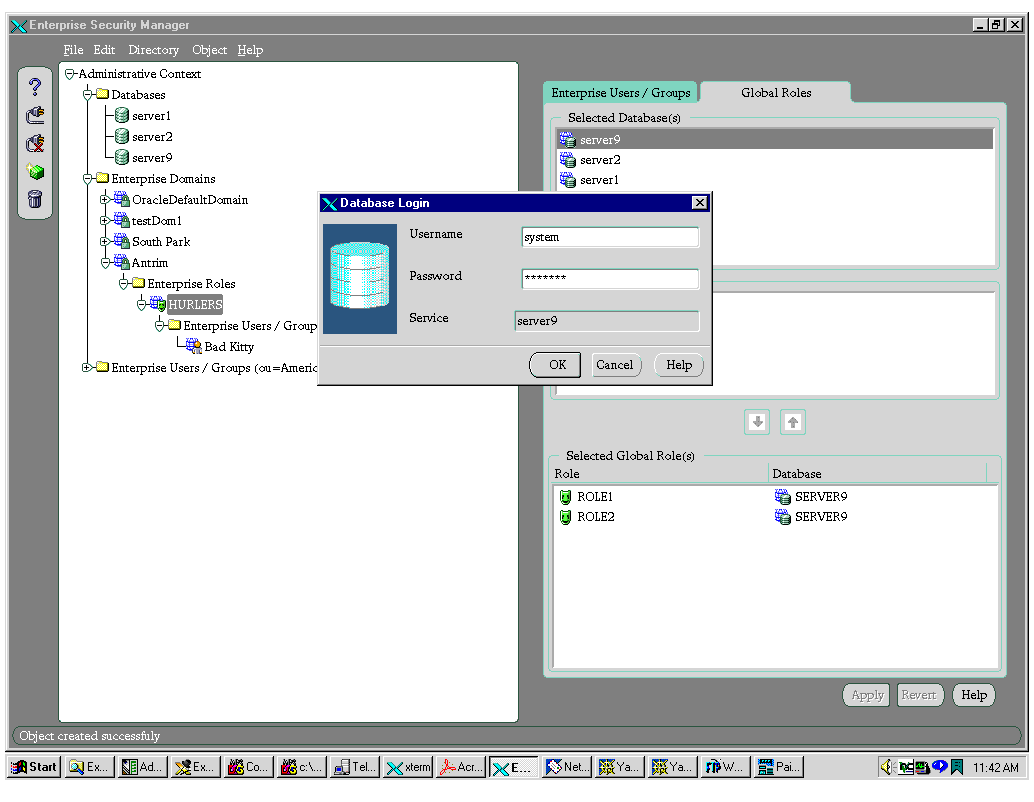The image size is (1034, 802).
Task: Select server1 database in the tree
Action: click(x=151, y=116)
